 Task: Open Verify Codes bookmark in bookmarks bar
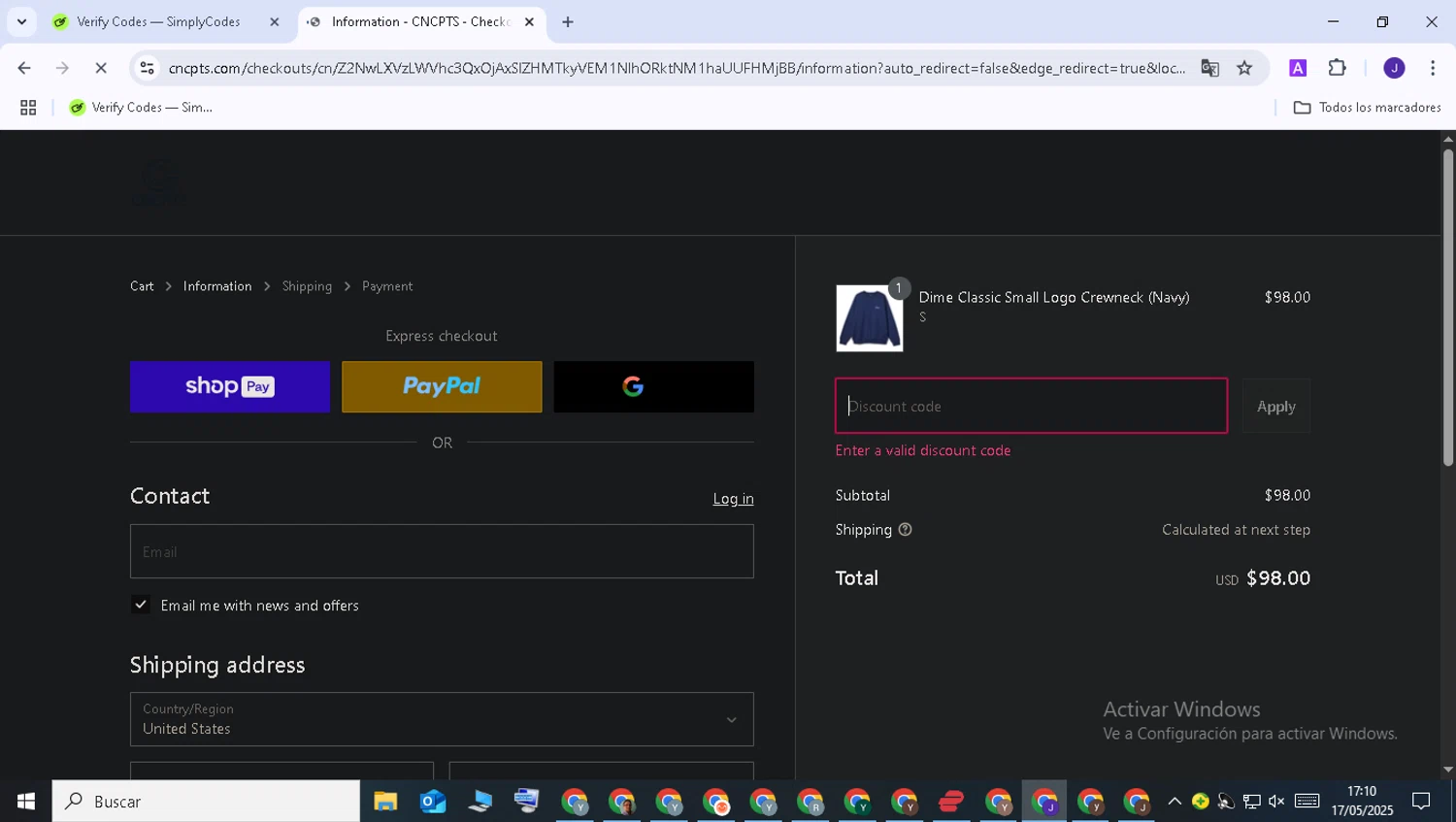coord(141,108)
